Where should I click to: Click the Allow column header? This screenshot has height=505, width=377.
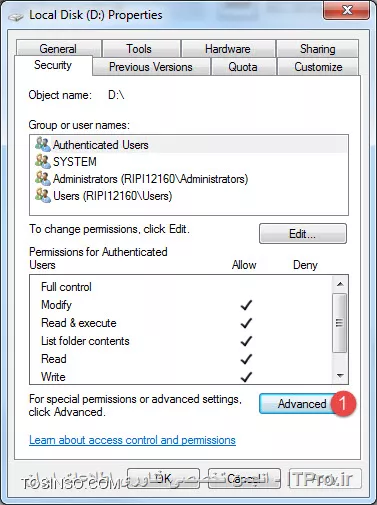click(x=244, y=265)
